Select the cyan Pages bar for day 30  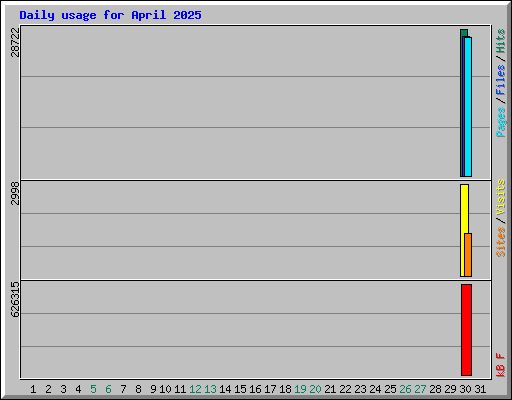point(468,107)
